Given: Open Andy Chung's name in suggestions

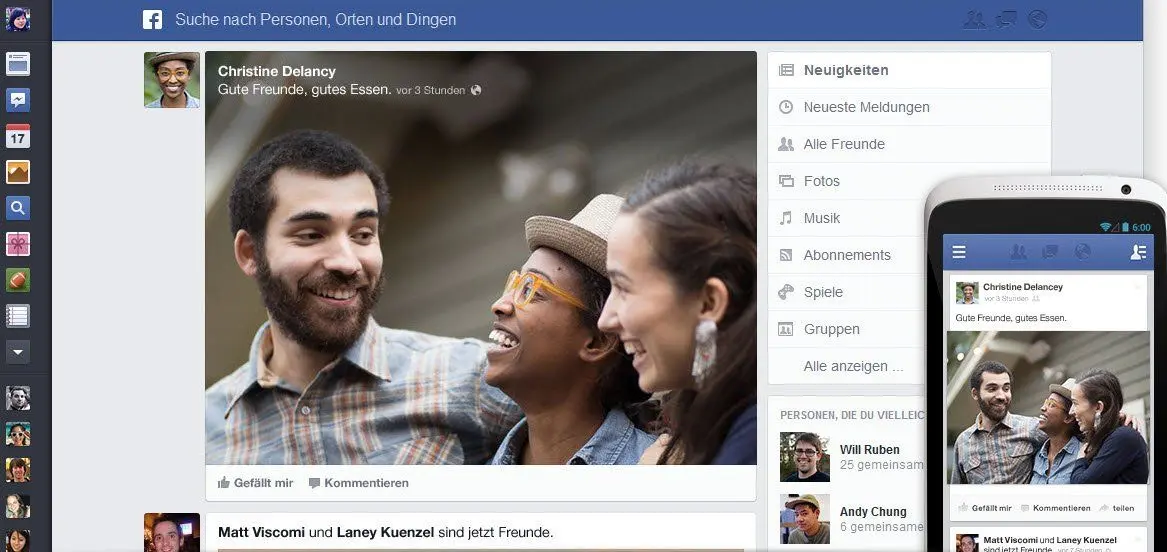Looking at the screenshot, I should pos(873,512).
